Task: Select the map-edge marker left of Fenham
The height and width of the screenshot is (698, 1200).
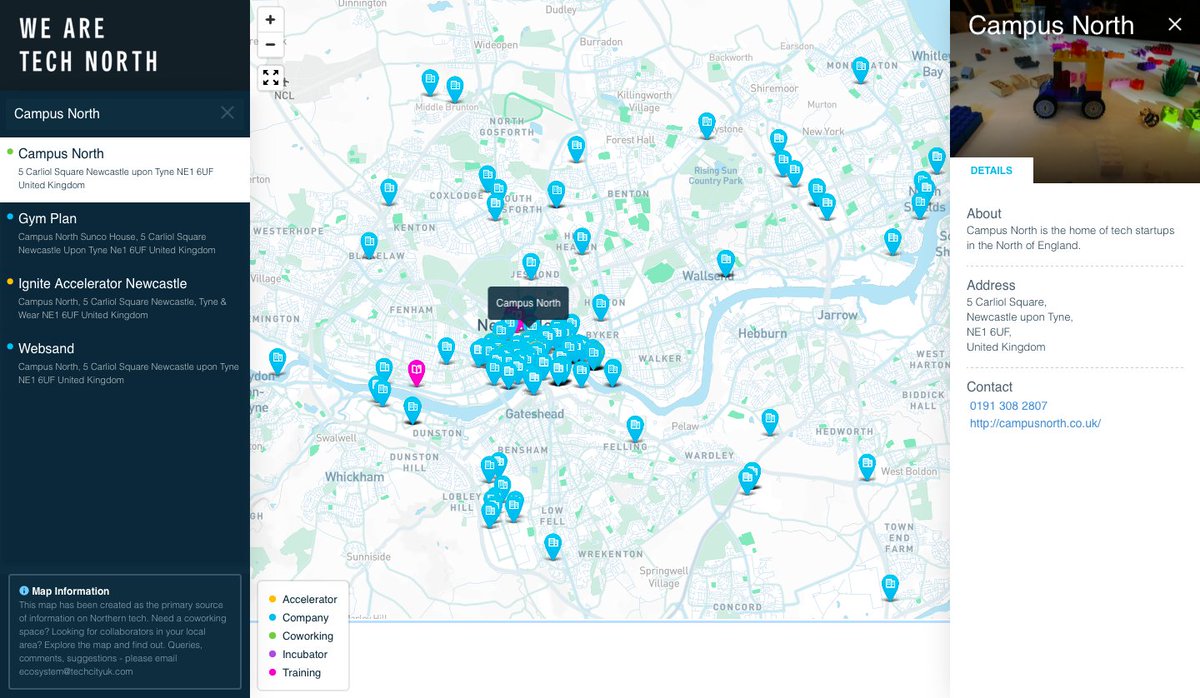Action: pyautogui.click(x=278, y=361)
